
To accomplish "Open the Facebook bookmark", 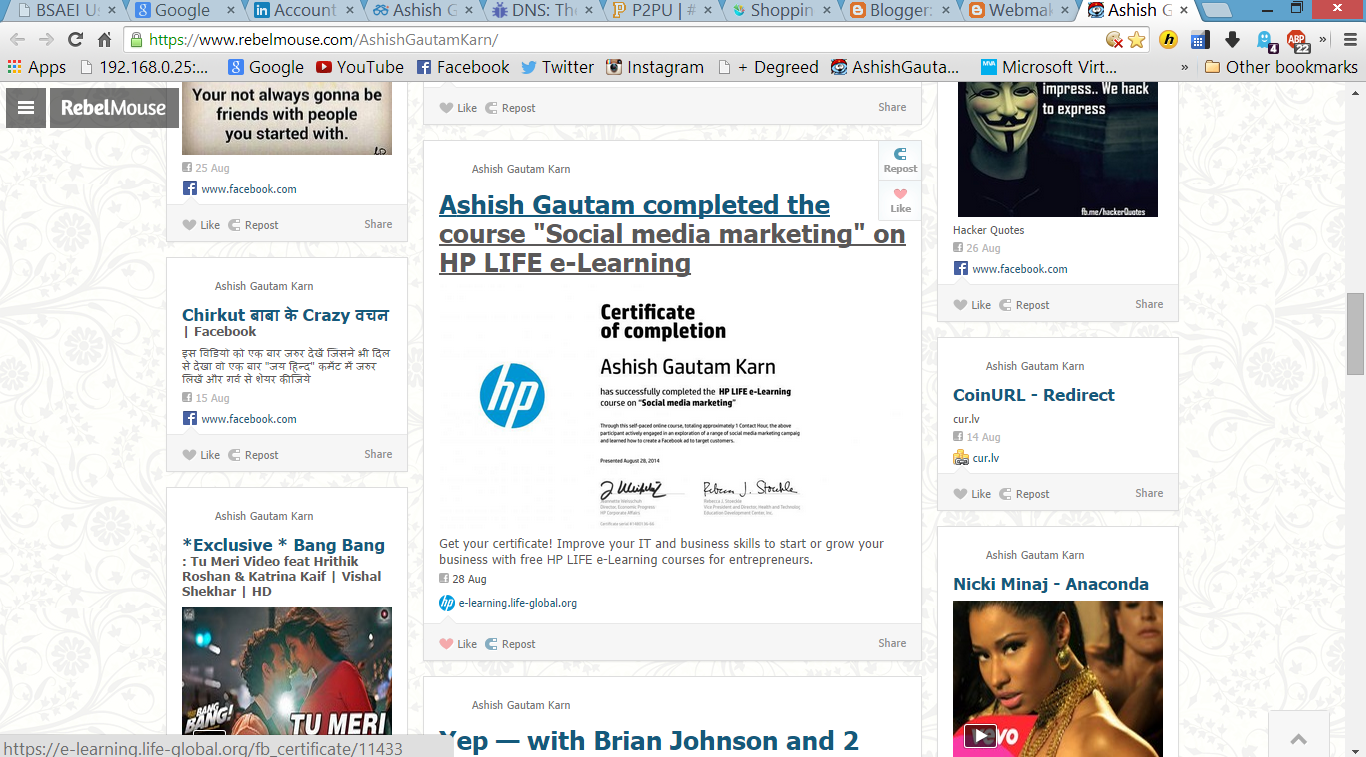I will [x=463, y=67].
